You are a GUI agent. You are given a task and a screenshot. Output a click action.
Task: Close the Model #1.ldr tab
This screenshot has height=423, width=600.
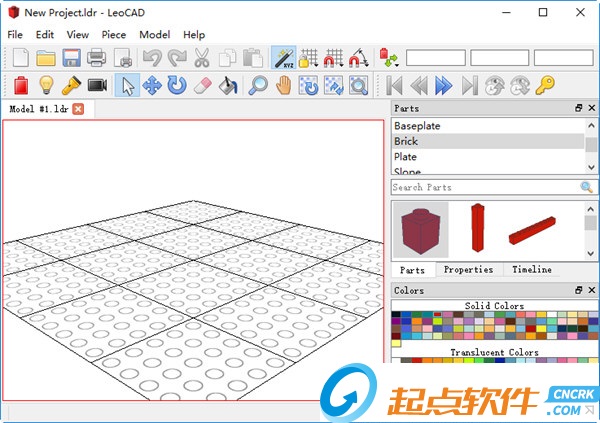click(x=78, y=109)
